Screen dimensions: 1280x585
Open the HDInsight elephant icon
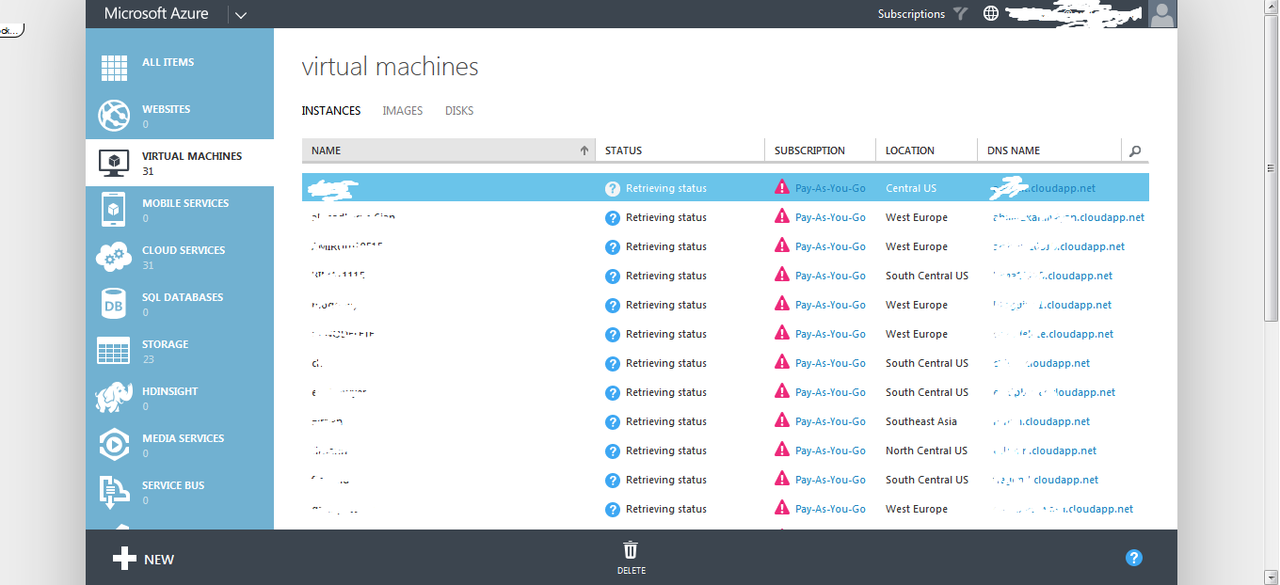[114, 398]
